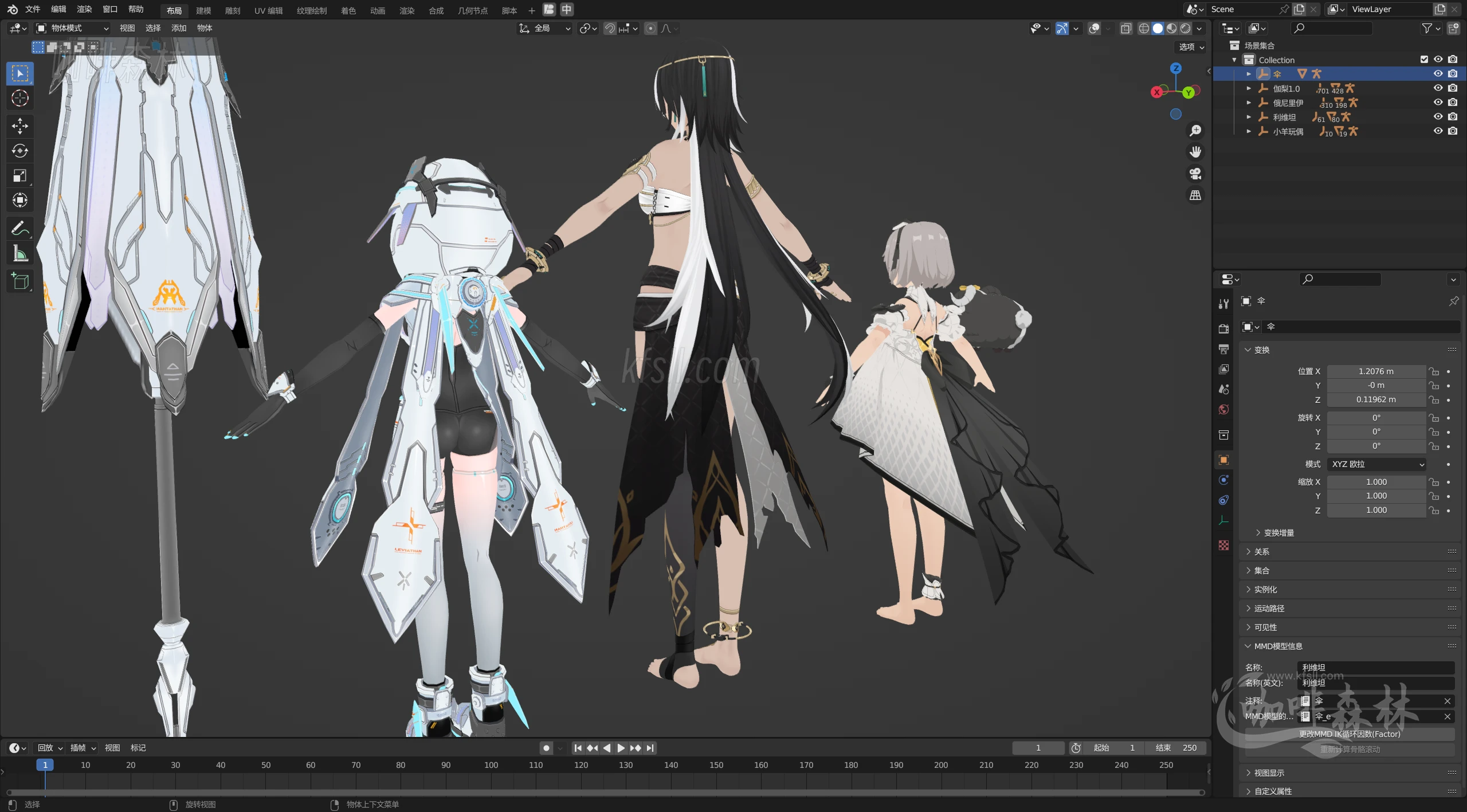1467x812 pixels.
Task: Open 编辑 menu
Action: 58,9
